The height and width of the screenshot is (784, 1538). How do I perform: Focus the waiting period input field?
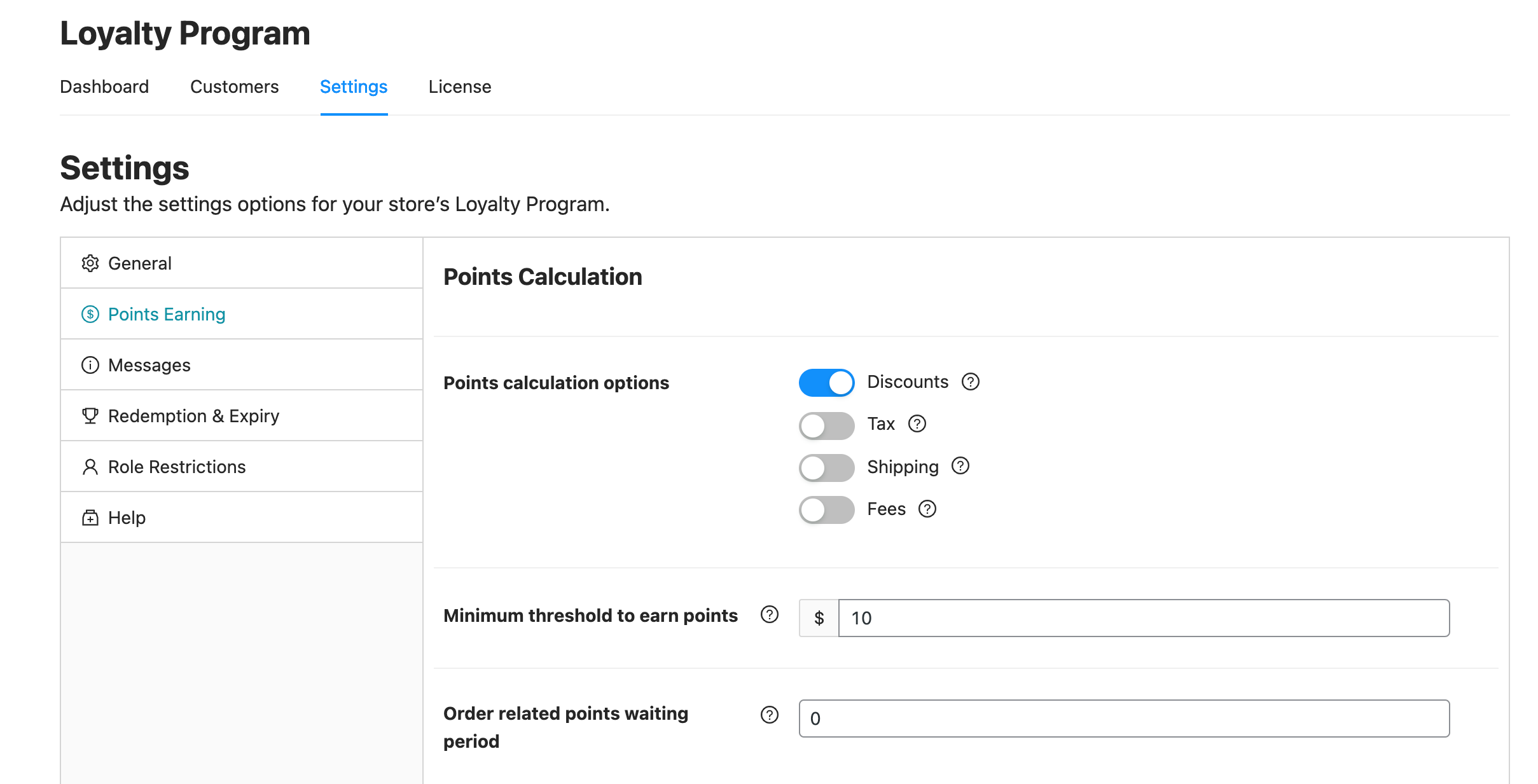(x=1123, y=719)
